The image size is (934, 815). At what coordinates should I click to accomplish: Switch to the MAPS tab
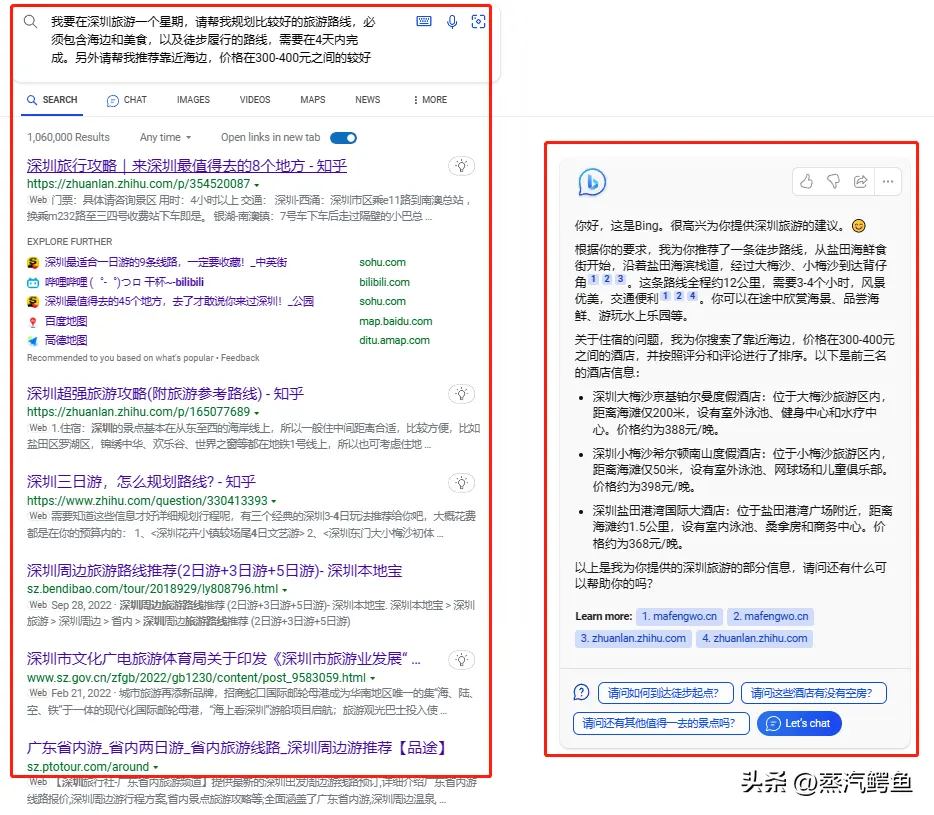[x=313, y=99]
